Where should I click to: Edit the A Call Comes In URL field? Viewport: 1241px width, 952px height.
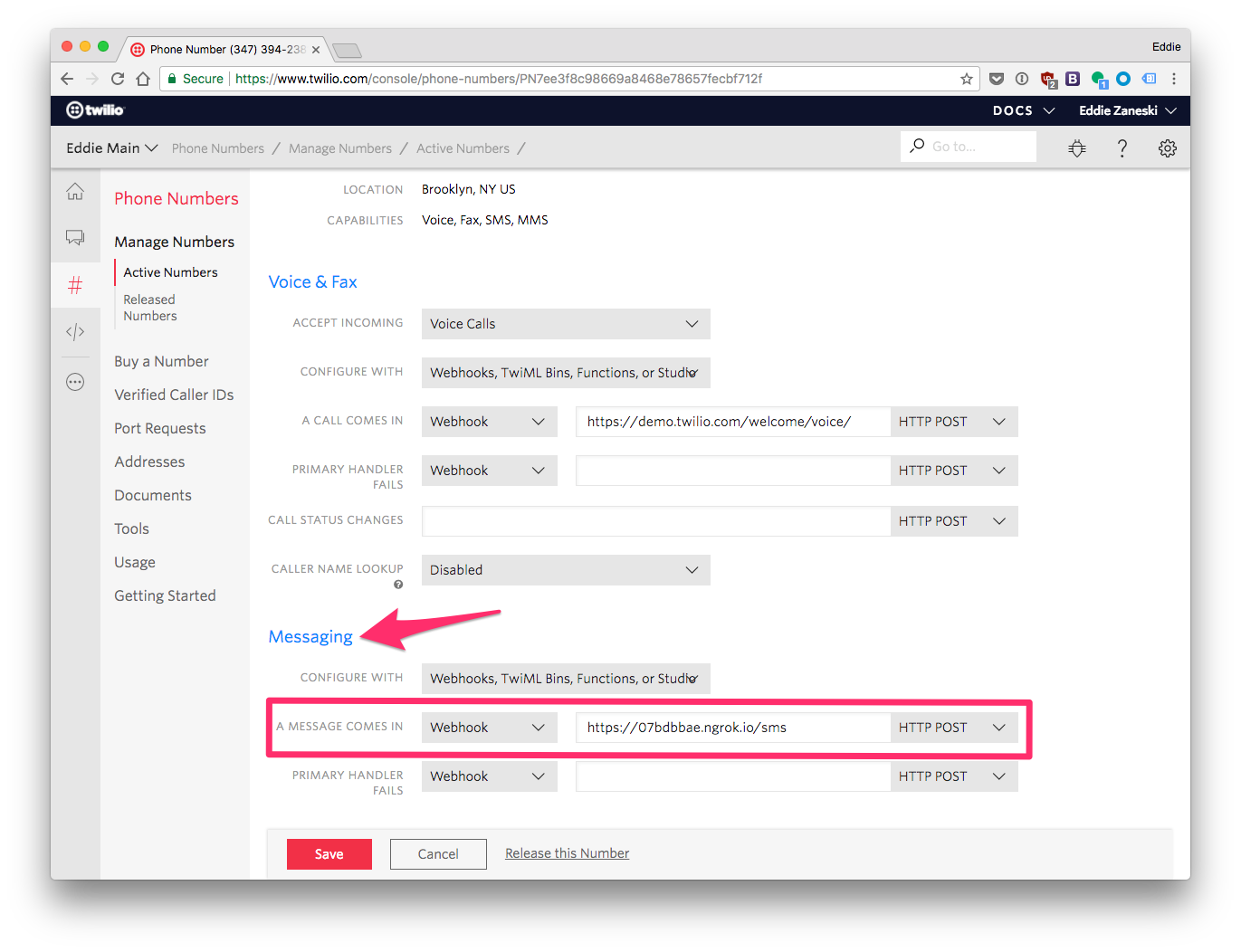[733, 422]
